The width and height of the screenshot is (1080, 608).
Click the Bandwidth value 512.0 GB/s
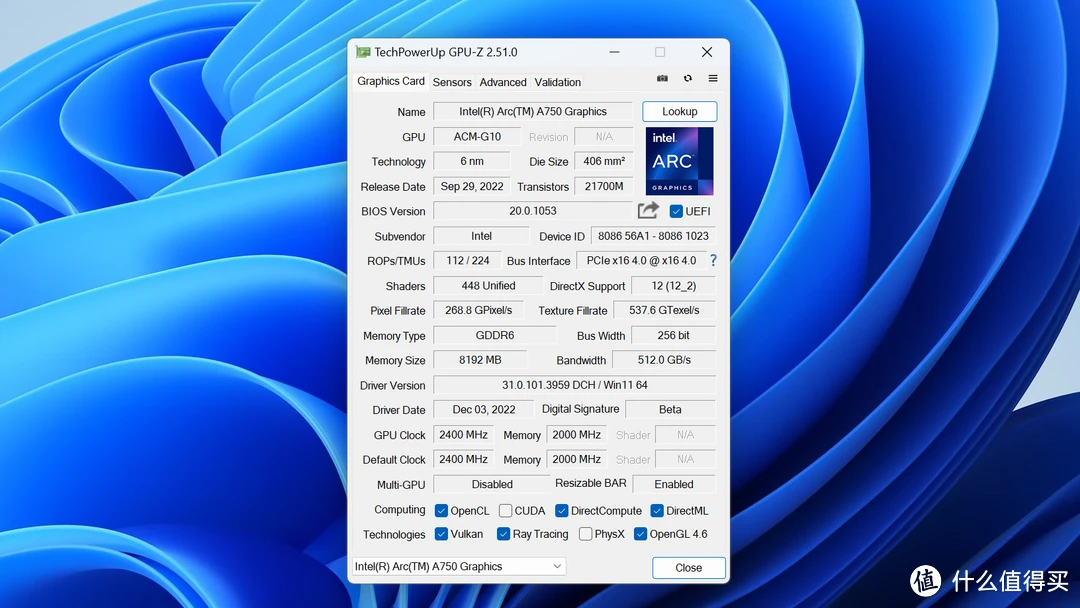[664, 360]
